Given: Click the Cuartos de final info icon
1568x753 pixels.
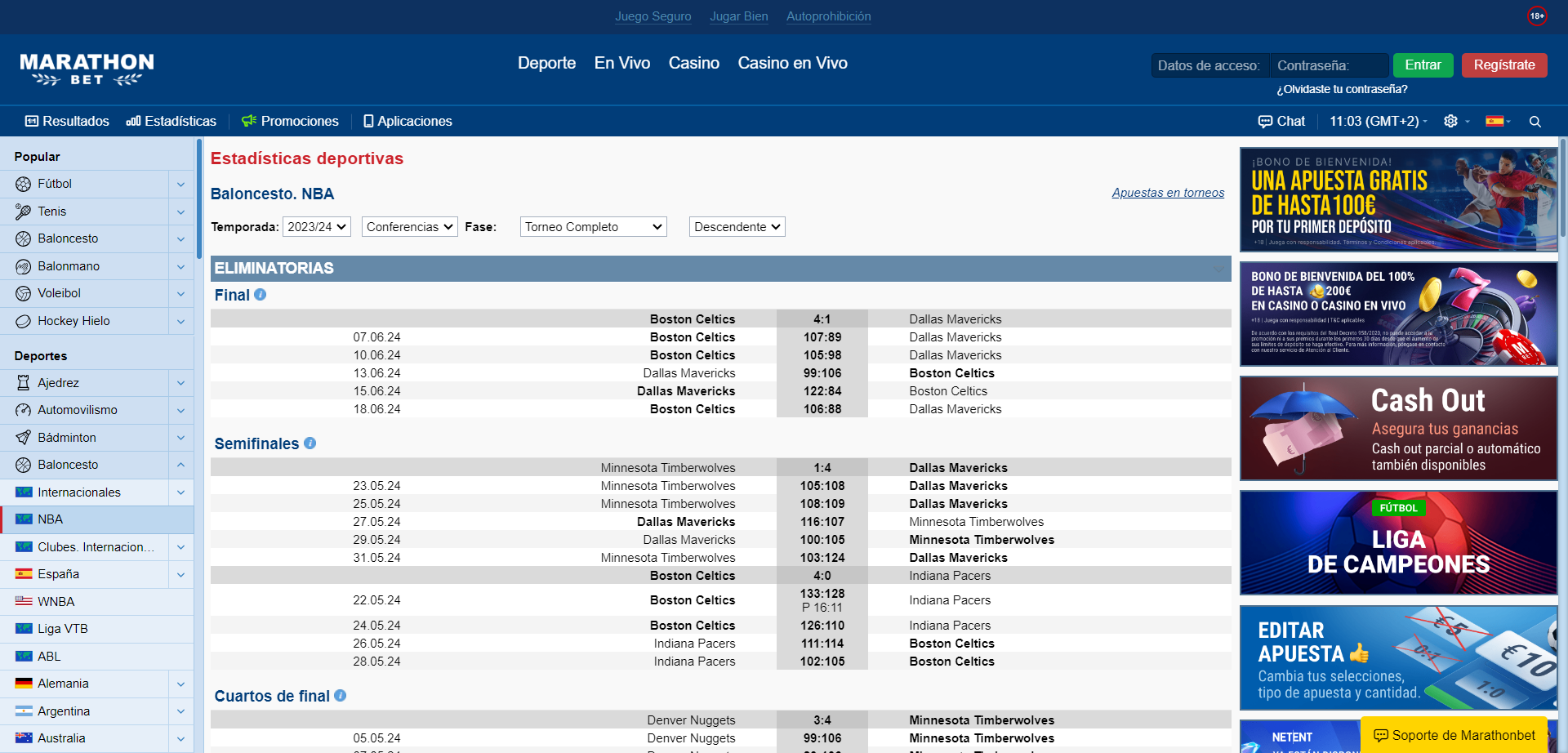Looking at the screenshot, I should 341,696.
